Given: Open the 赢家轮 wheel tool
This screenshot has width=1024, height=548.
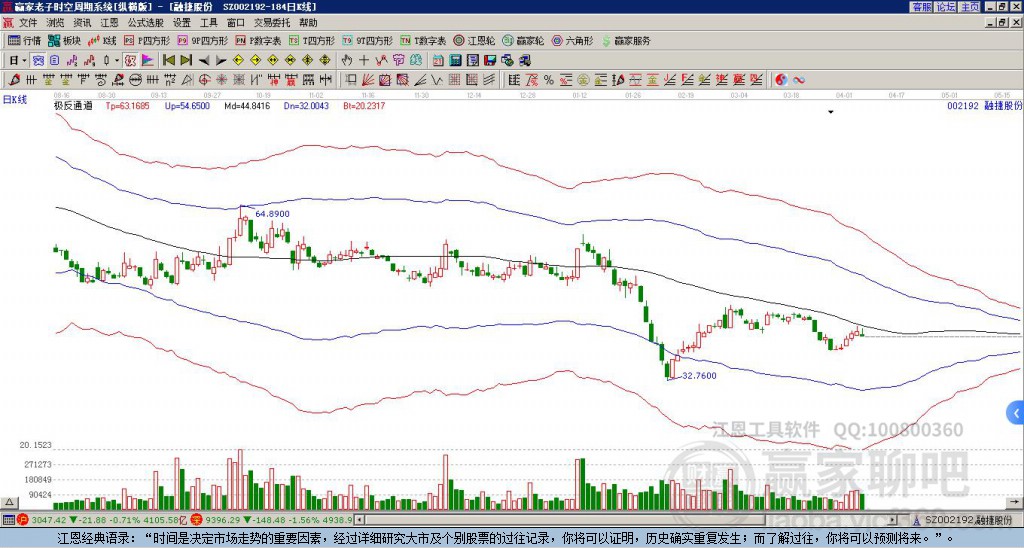Looking at the screenshot, I should tap(523, 40).
